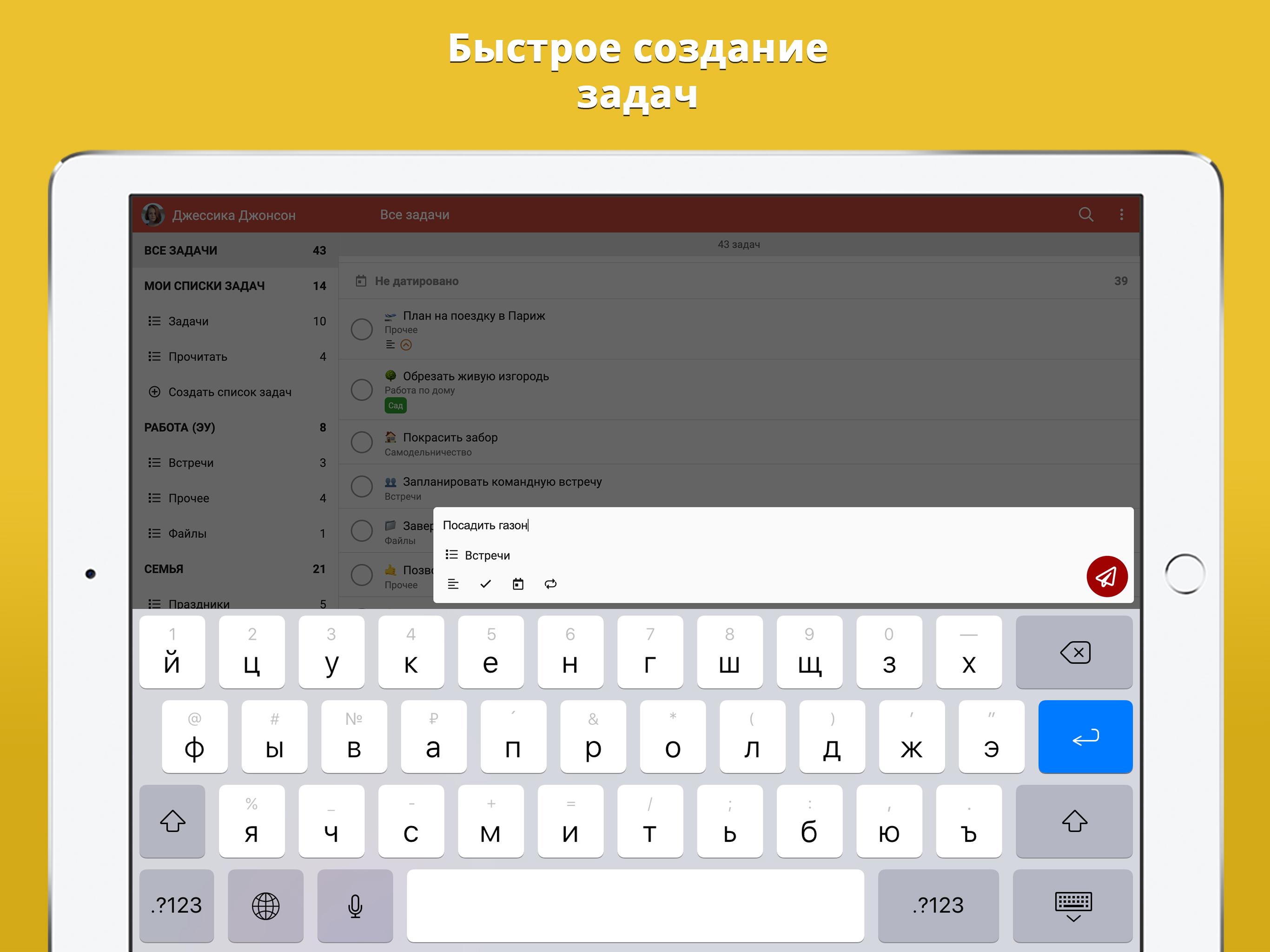Tap the blue return key

click(x=1085, y=737)
